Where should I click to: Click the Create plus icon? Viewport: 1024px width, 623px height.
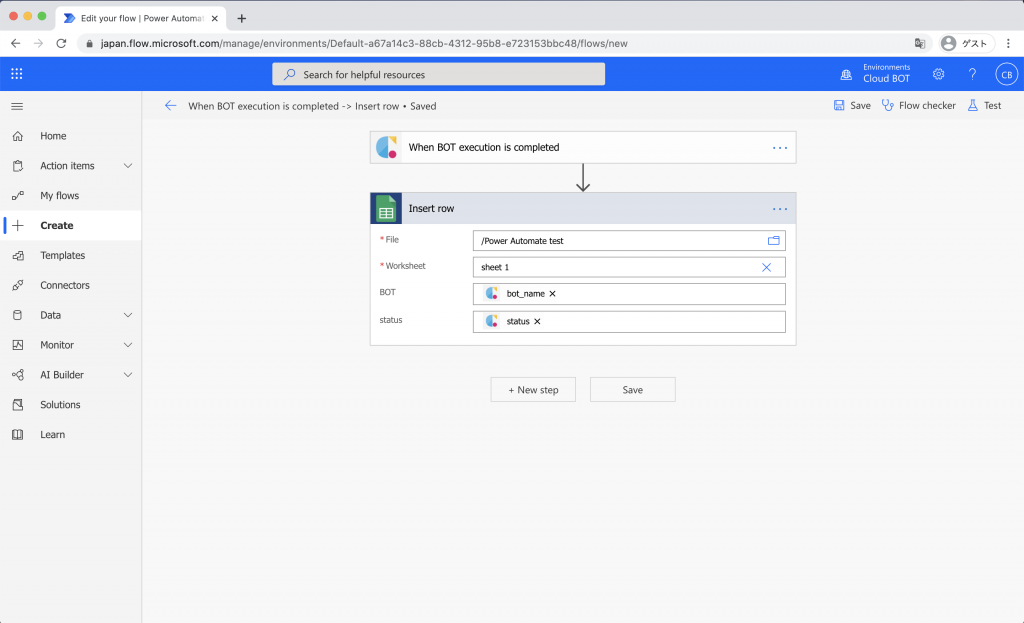18,225
